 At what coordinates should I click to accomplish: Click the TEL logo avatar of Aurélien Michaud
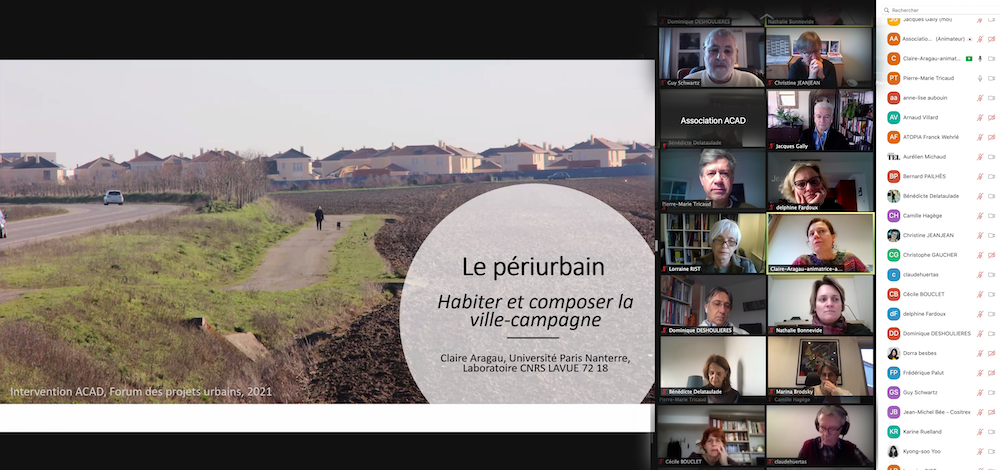893,156
